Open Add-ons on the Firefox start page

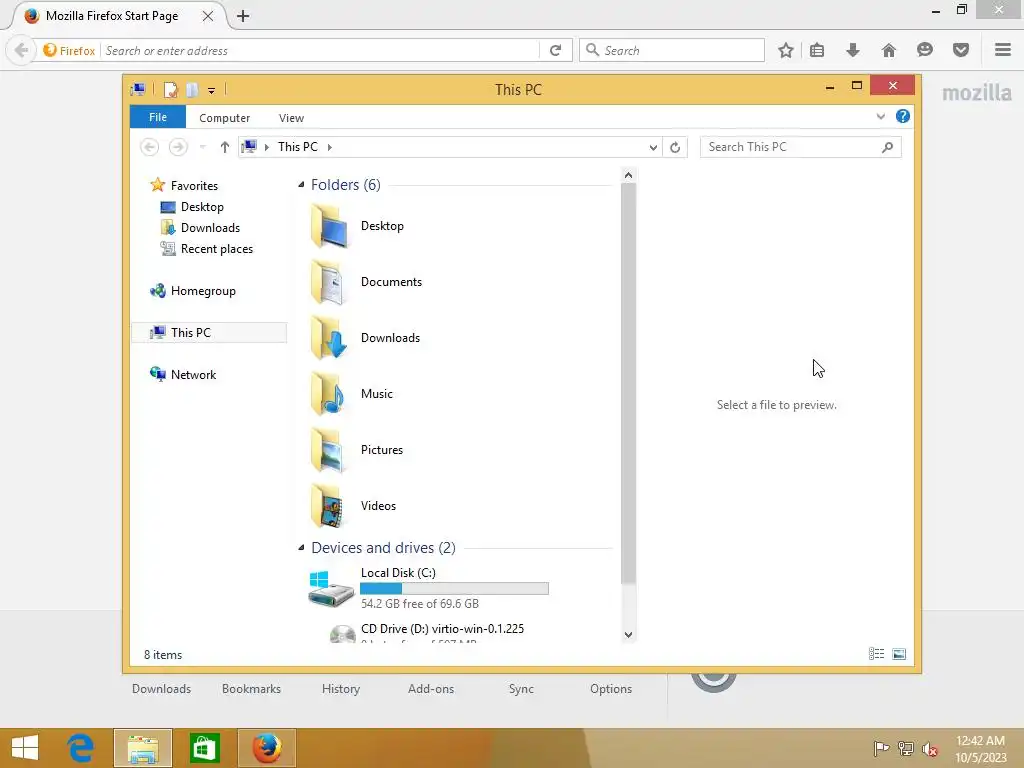431,689
